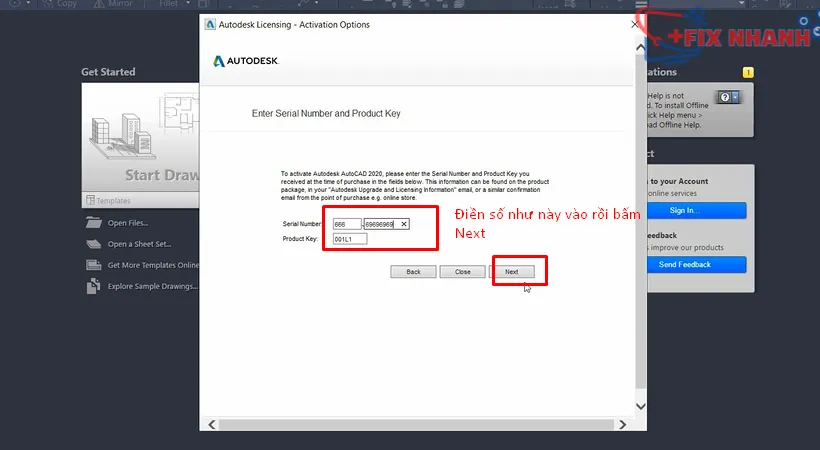Click the Open a Sheet Set icon
This screenshot has height=450, width=820.
(x=94, y=244)
